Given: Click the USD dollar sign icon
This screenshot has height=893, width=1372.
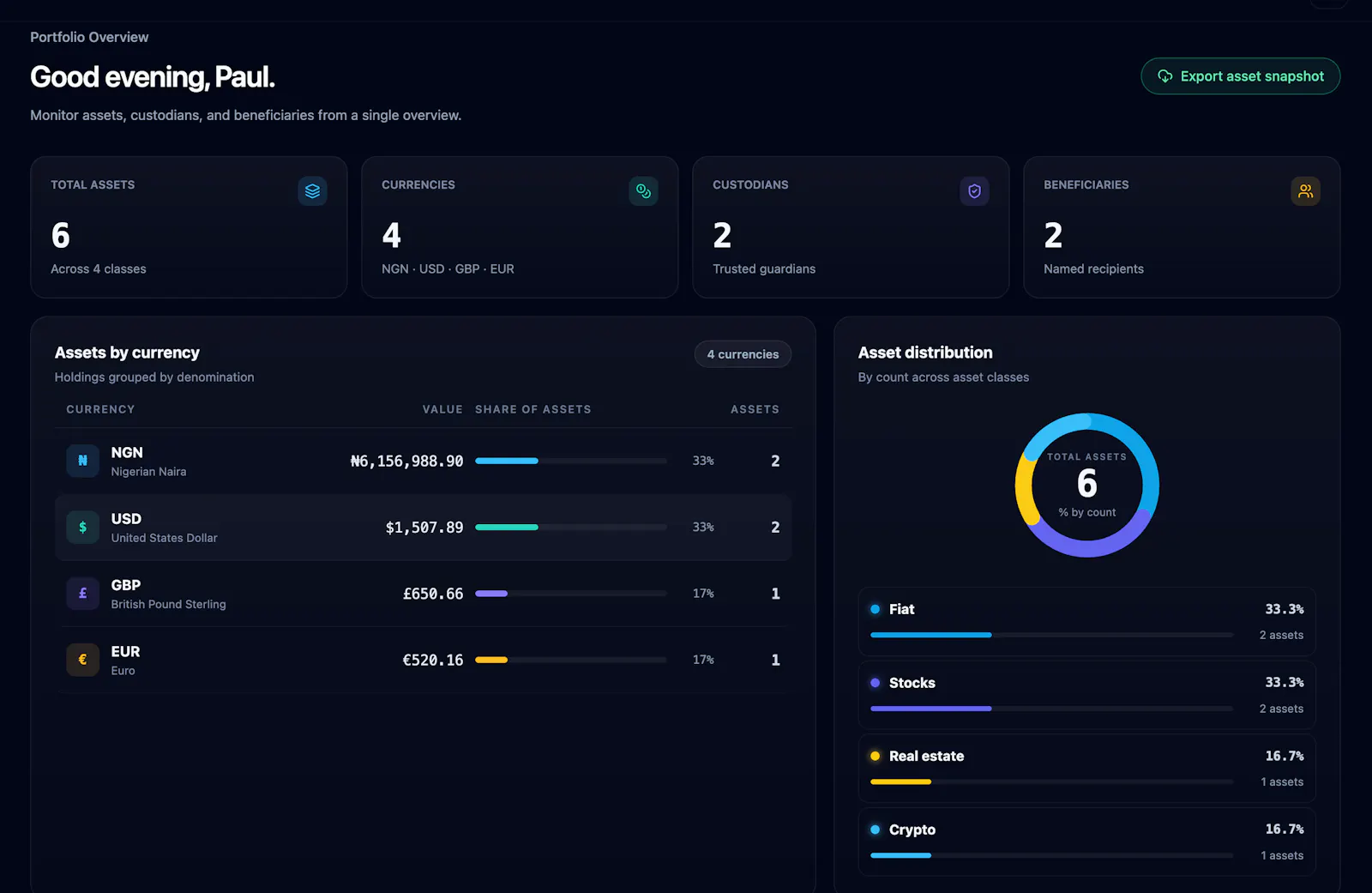Looking at the screenshot, I should 83,528.
